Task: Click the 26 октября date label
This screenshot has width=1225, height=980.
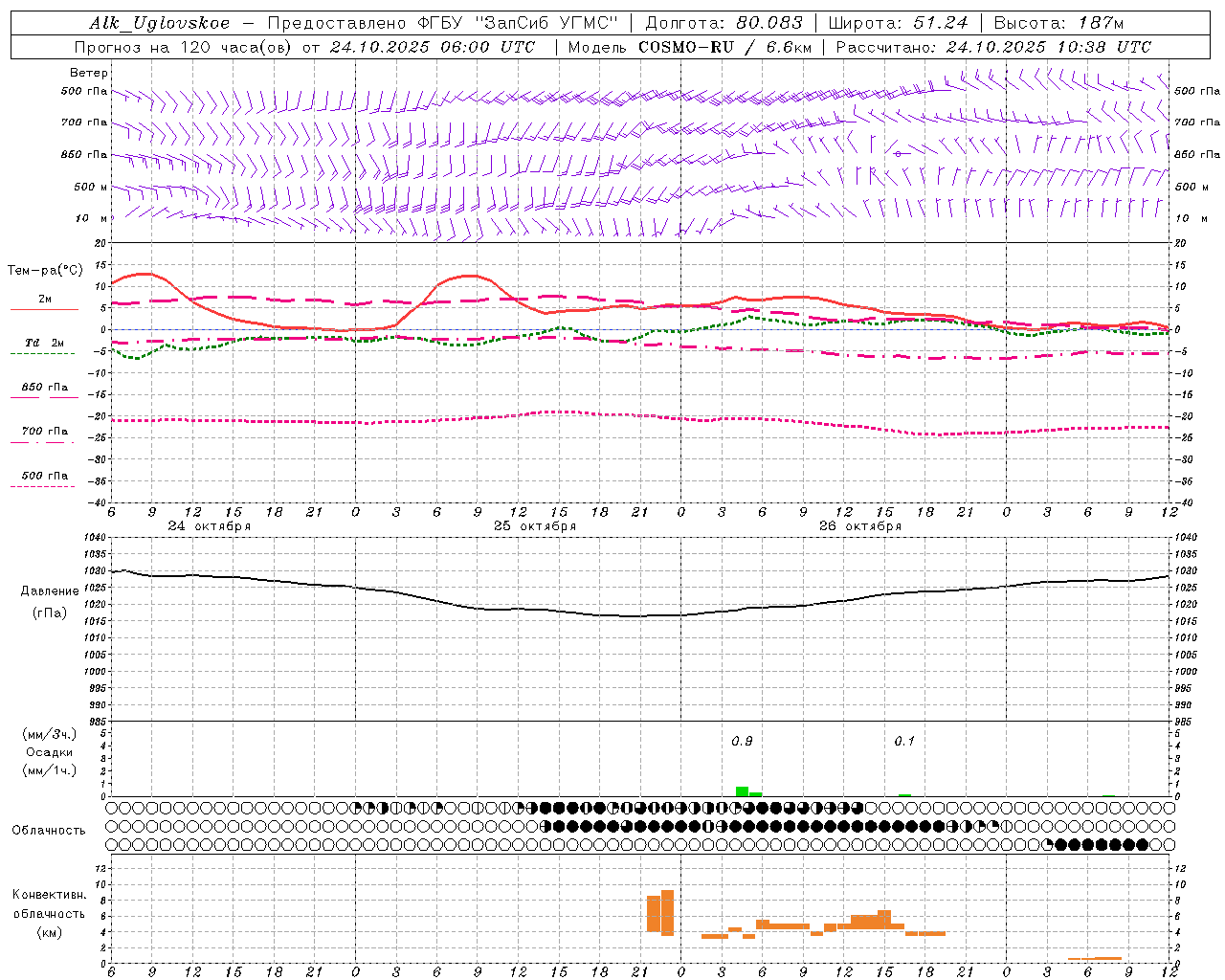Action: click(x=860, y=526)
